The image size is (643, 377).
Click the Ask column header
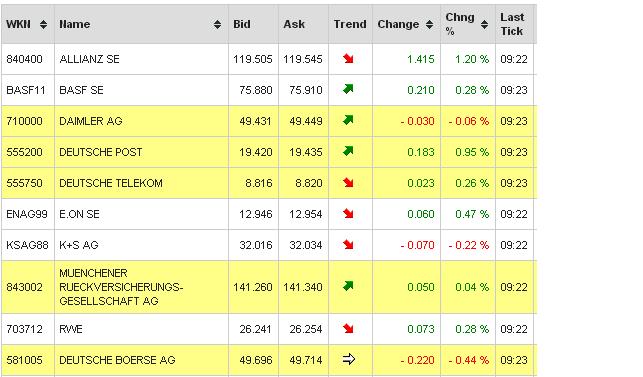(x=303, y=24)
